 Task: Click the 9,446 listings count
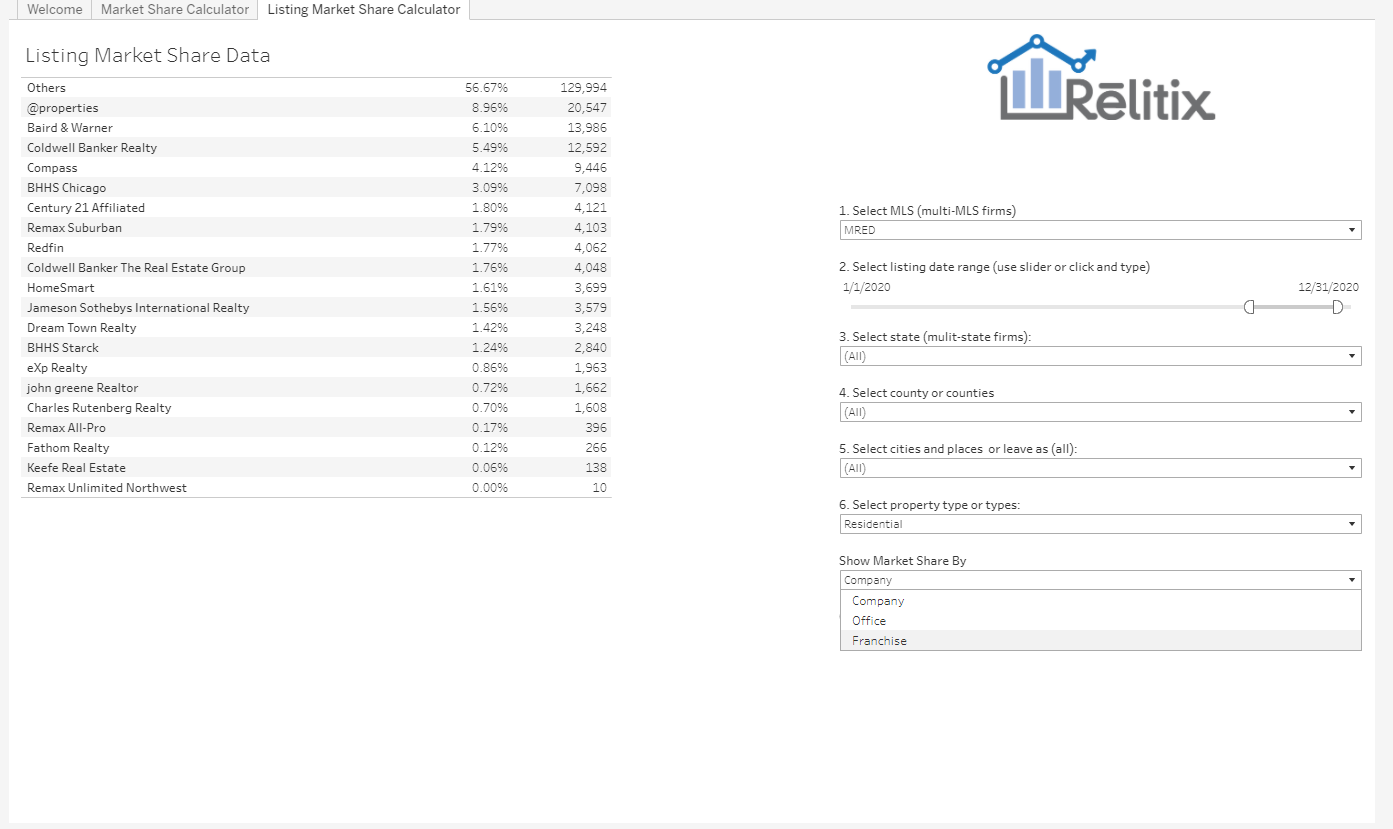tap(590, 168)
